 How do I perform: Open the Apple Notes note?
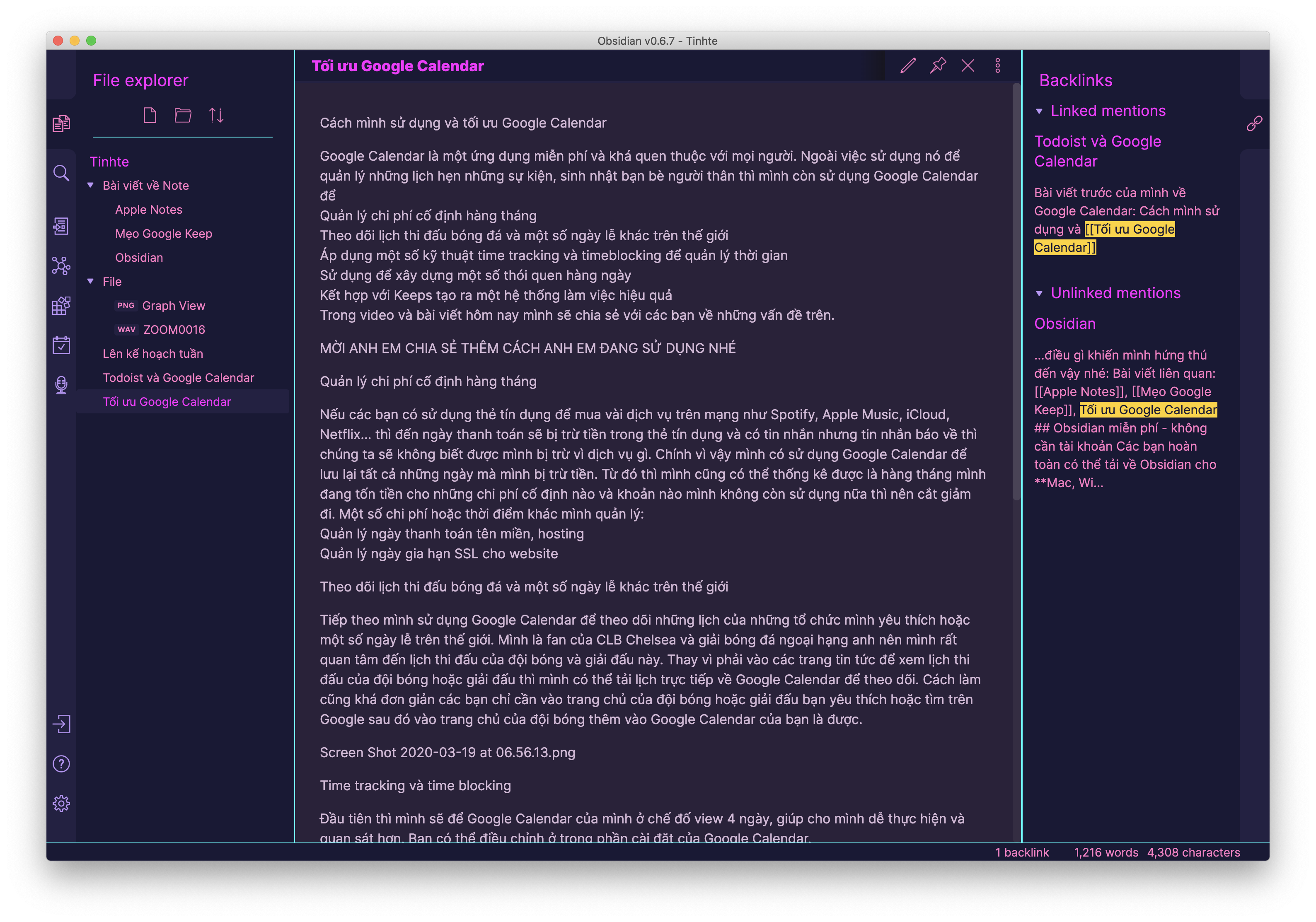click(x=148, y=210)
